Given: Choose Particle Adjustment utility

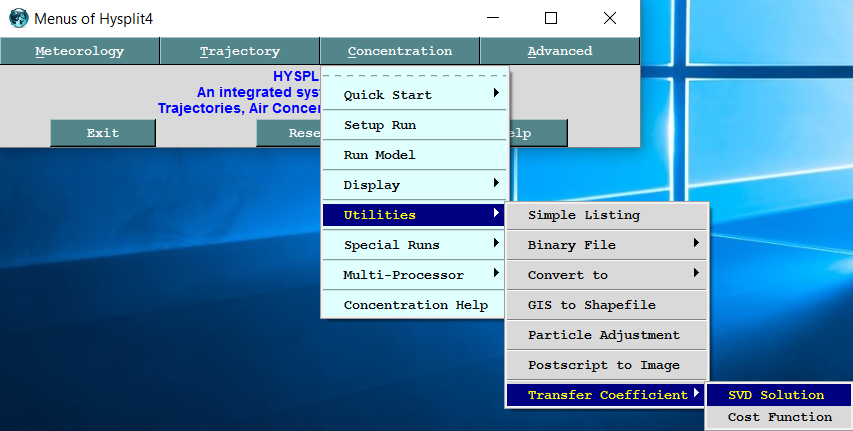Looking at the screenshot, I should 607,335.
